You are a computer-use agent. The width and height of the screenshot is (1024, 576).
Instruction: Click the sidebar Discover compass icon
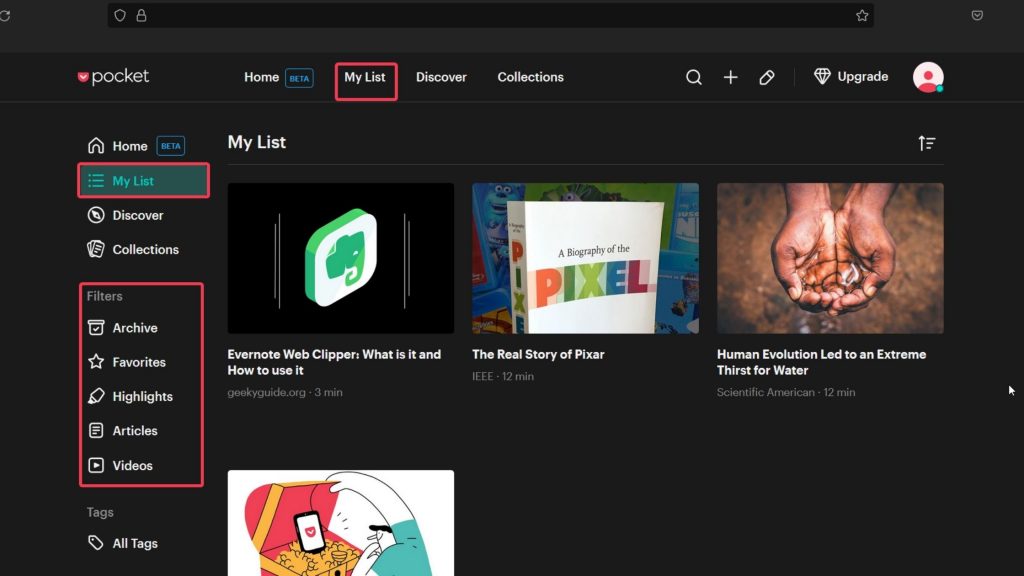tap(96, 215)
